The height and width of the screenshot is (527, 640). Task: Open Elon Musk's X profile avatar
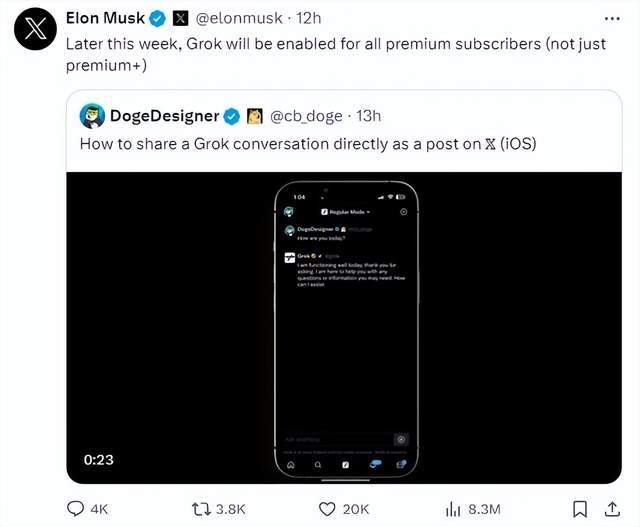point(35,29)
